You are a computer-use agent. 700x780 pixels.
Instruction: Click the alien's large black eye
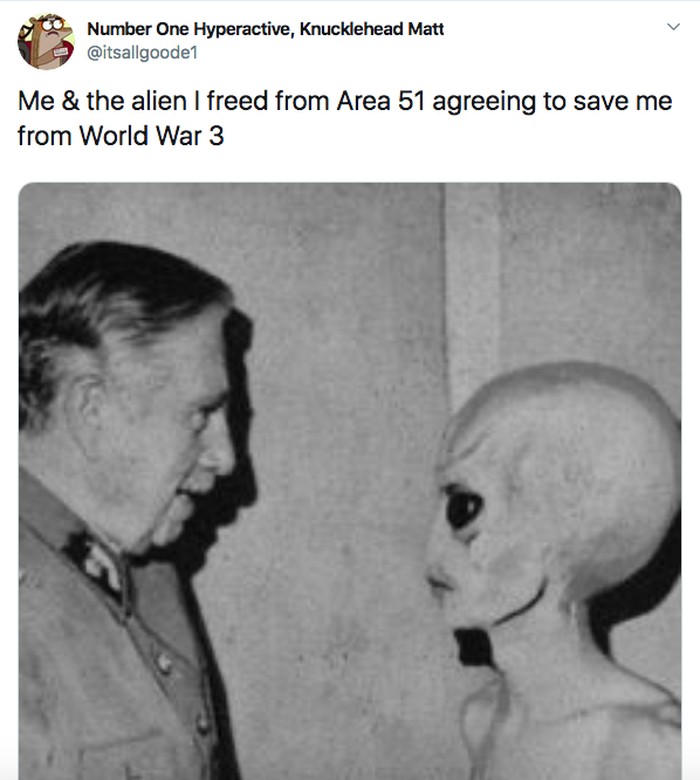[463, 506]
